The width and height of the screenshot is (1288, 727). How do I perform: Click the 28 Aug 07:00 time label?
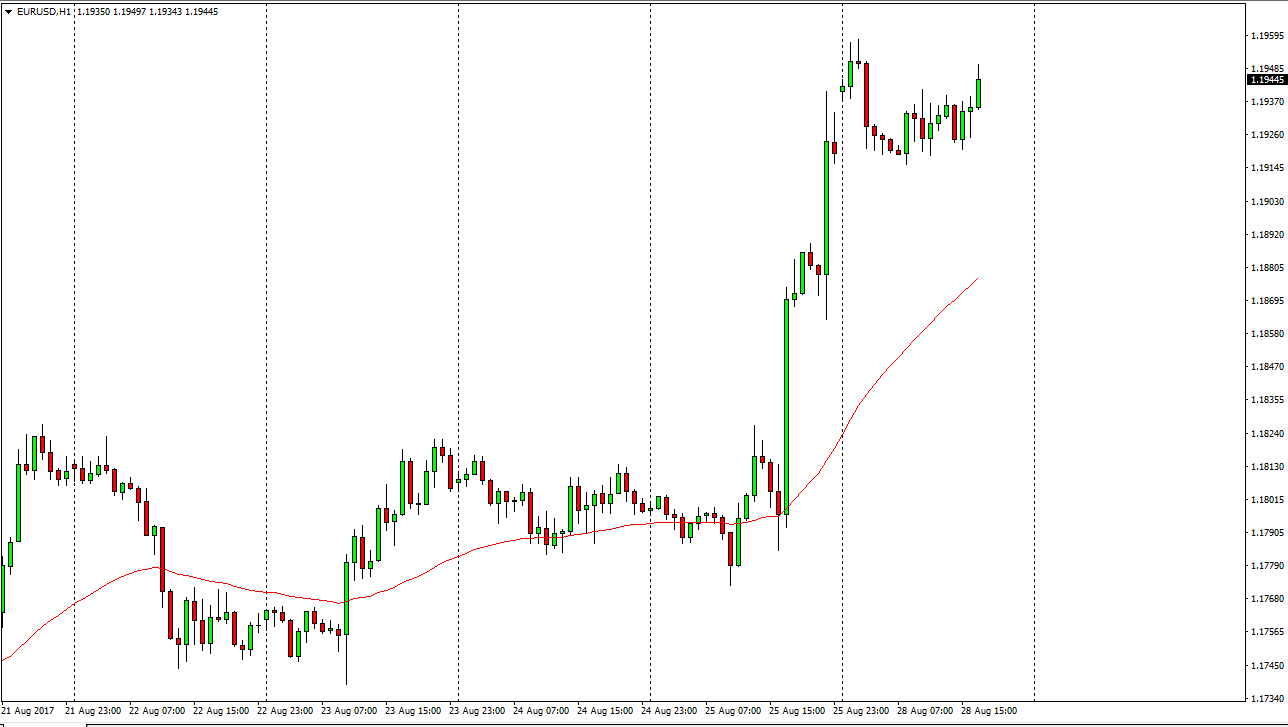point(925,711)
